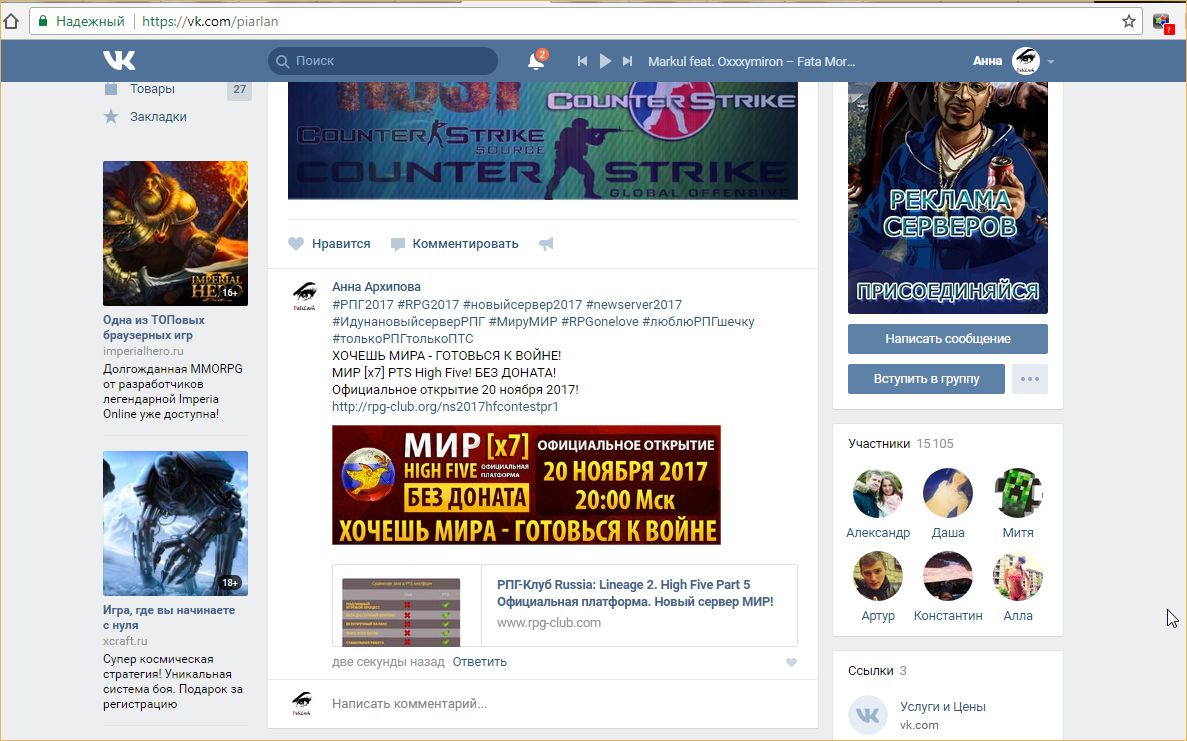The image size is (1187, 741).
Task: Click the avatar next to the comment input
Action: (x=302, y=704)
